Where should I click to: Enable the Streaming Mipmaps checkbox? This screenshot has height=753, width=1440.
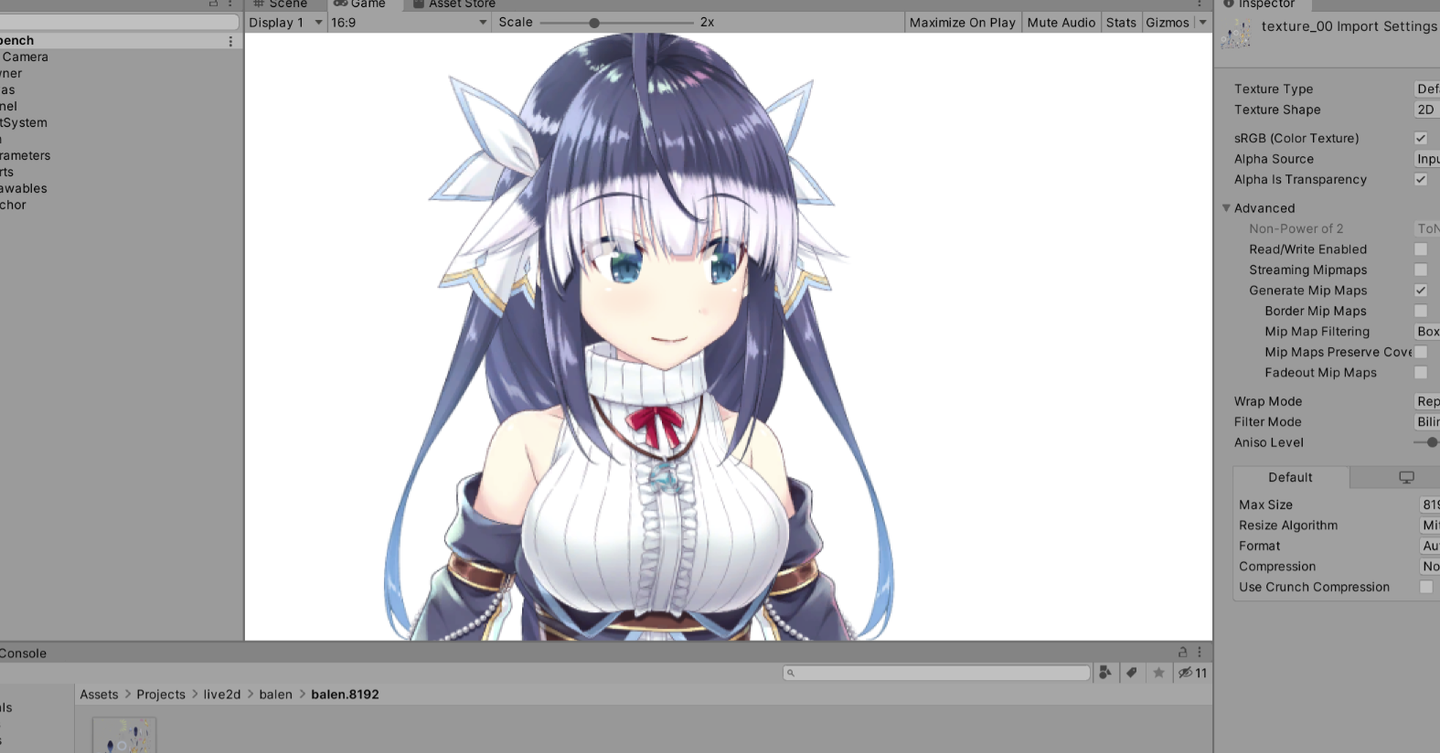(1420, 270)
